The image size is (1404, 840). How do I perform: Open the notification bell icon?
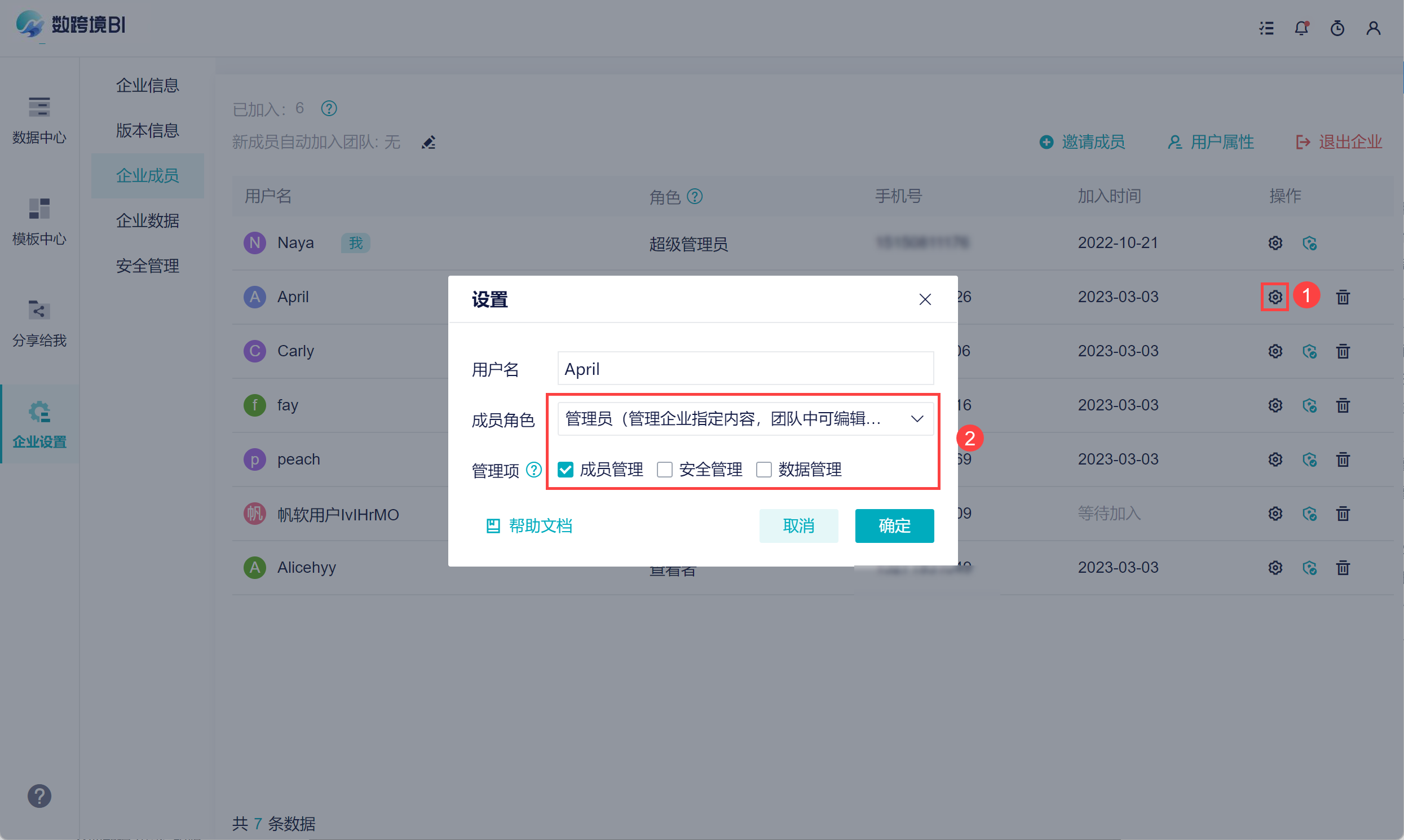pos(1301,28)
